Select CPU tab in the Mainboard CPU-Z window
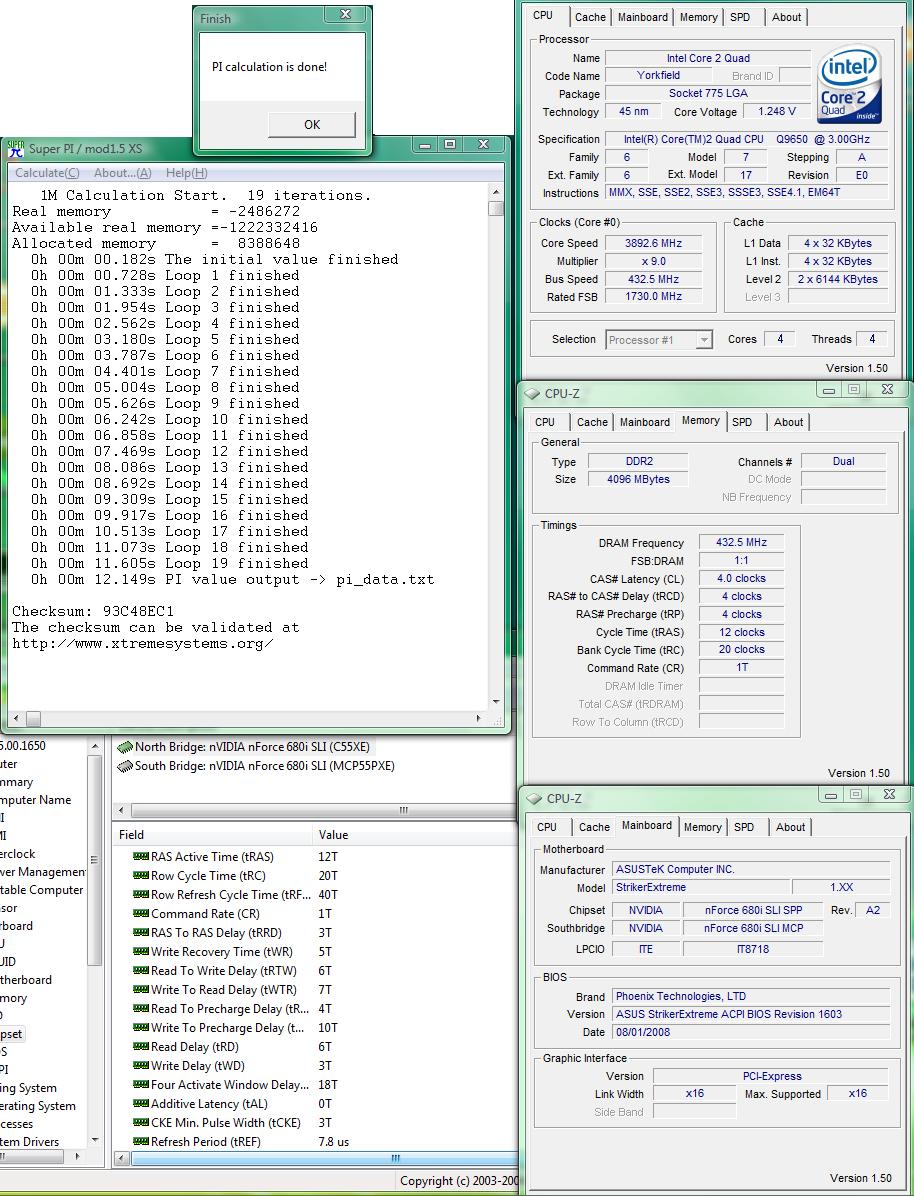This screenshot has height=1196, width=914. click(x=547, y=827)
